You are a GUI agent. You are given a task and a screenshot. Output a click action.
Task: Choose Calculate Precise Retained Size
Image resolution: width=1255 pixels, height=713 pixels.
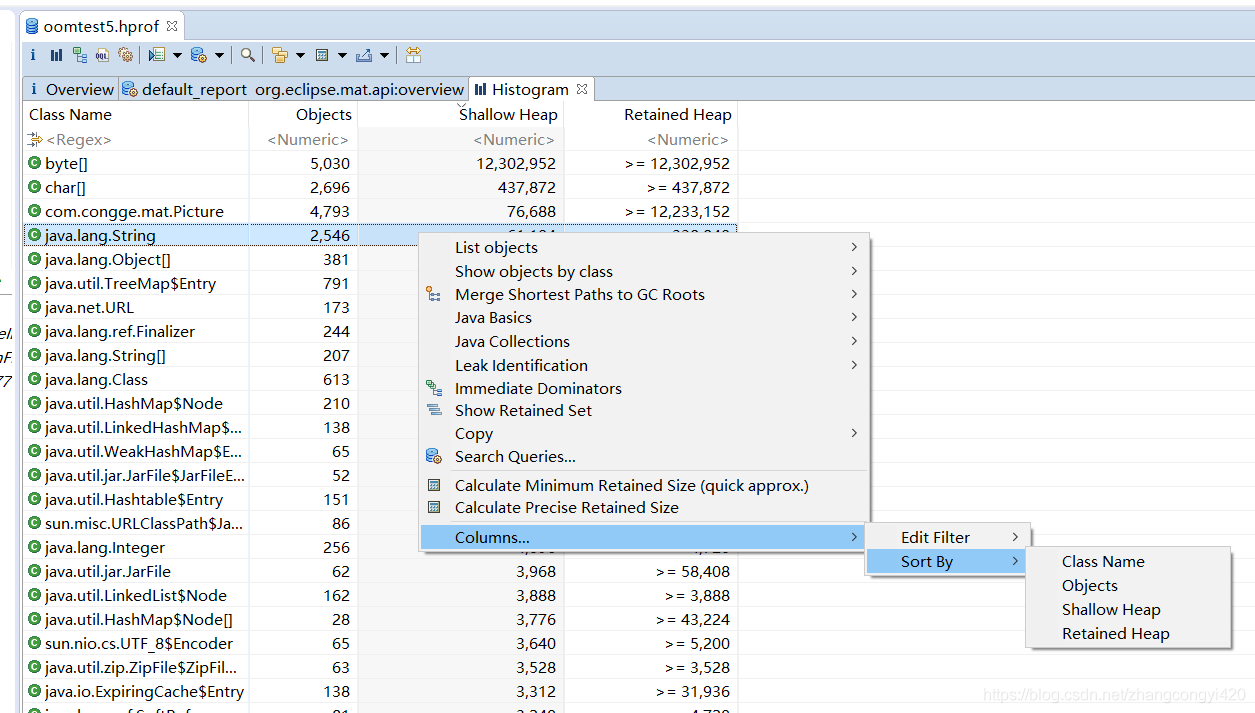click(566, 507)
